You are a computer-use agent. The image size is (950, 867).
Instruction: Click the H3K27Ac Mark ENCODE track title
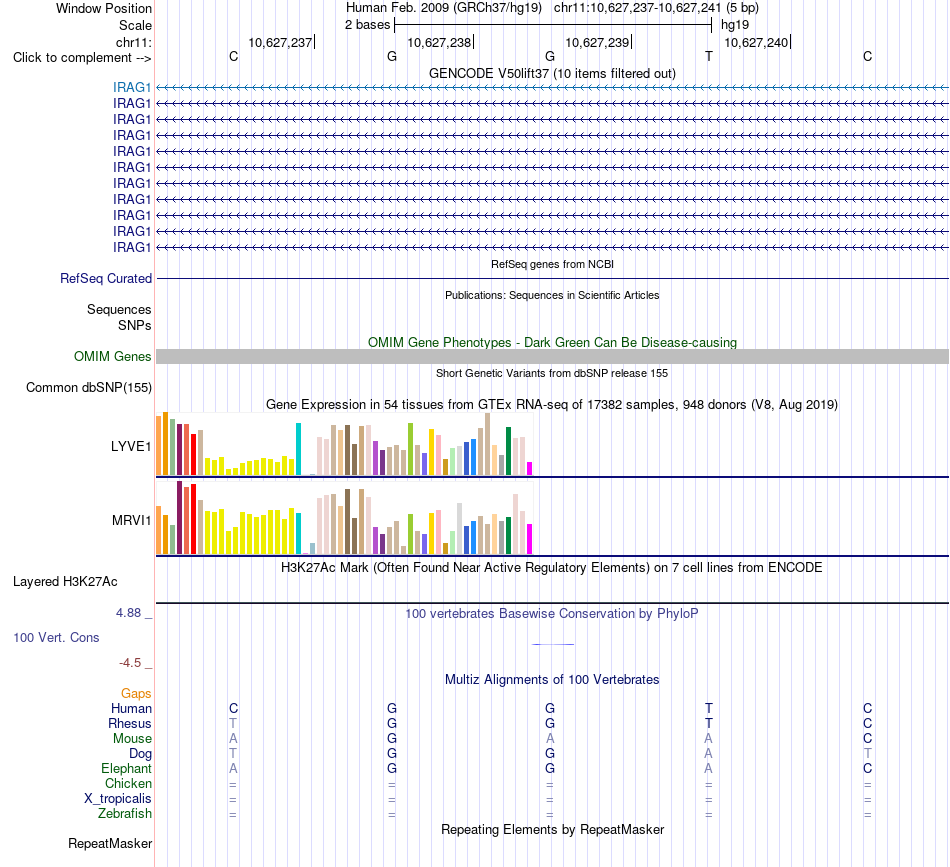(x=552, y=568)
